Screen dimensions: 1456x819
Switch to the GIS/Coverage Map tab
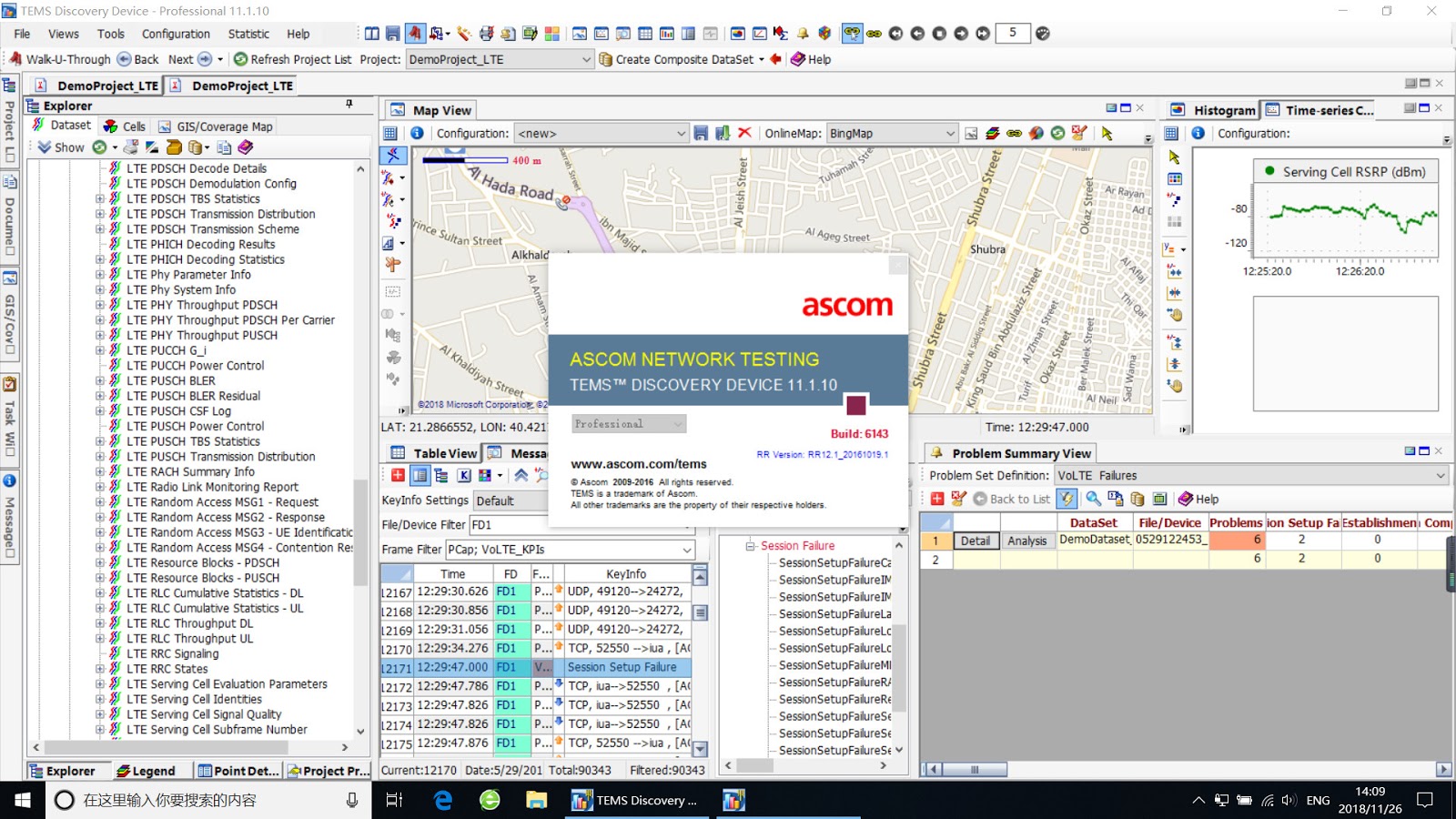[x=216, y=126]
